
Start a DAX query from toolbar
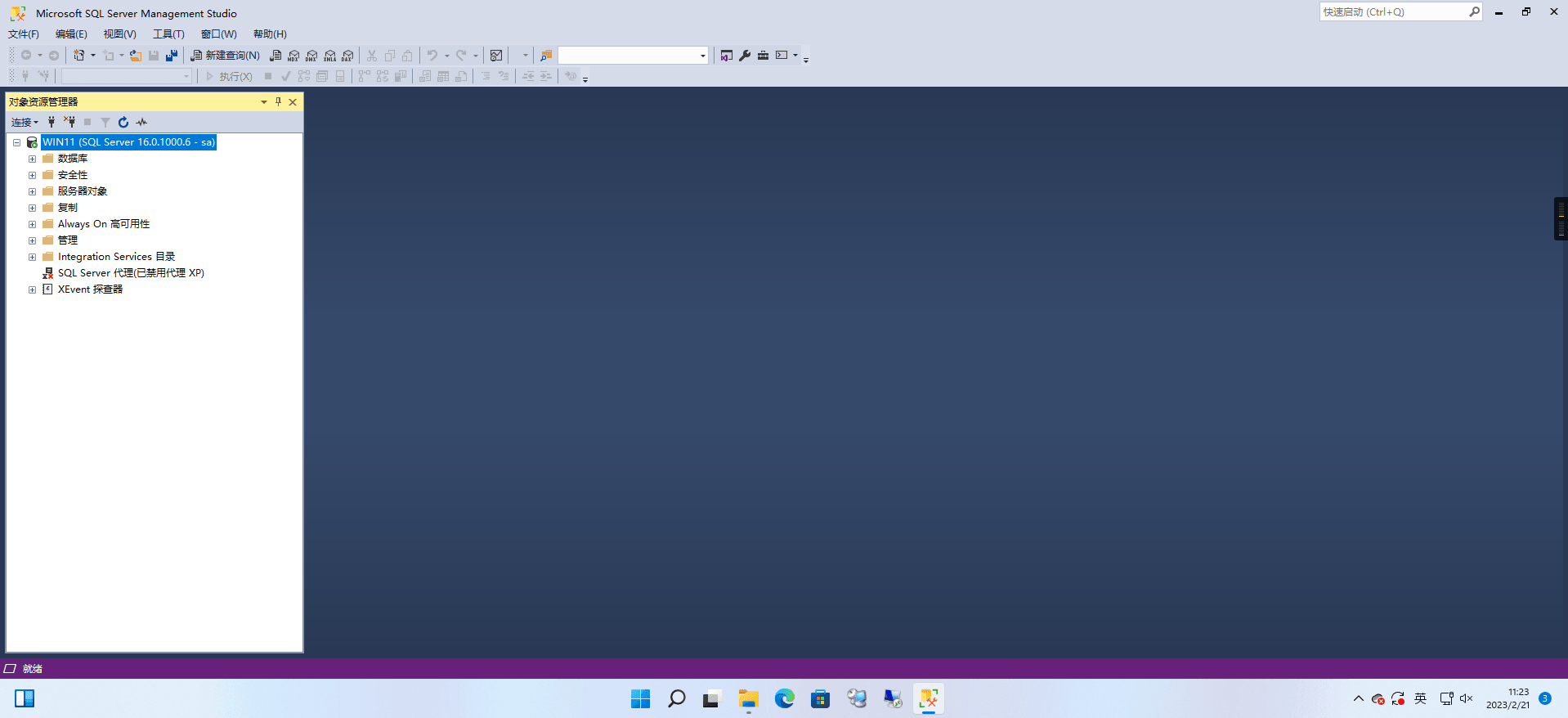[x=348, y=56]
